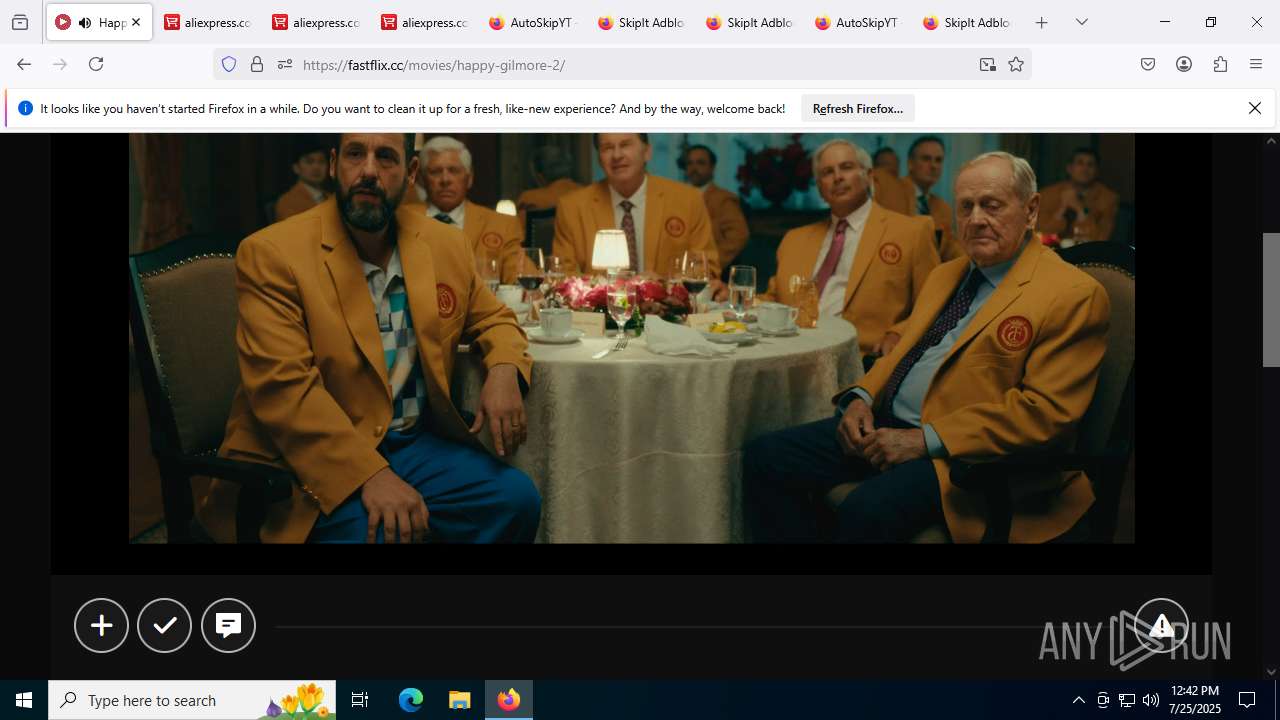Open File Explorer from taskbar

459,700
